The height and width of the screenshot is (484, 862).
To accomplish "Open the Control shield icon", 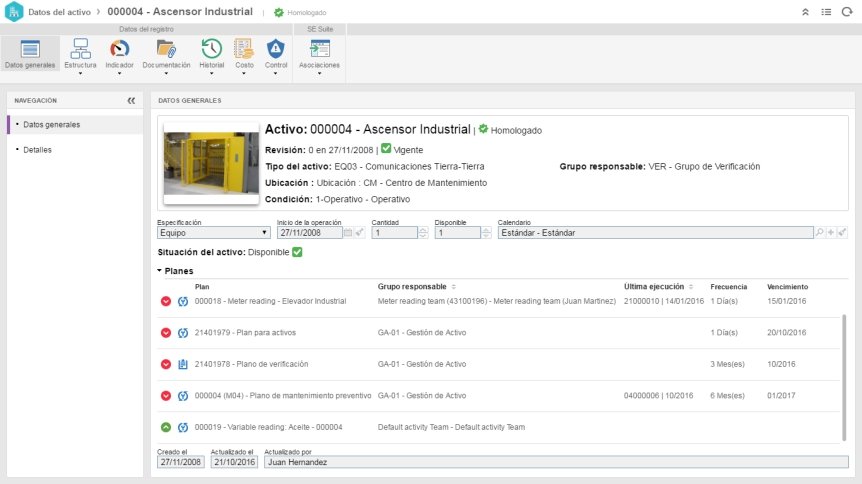I will coord(276,49).
